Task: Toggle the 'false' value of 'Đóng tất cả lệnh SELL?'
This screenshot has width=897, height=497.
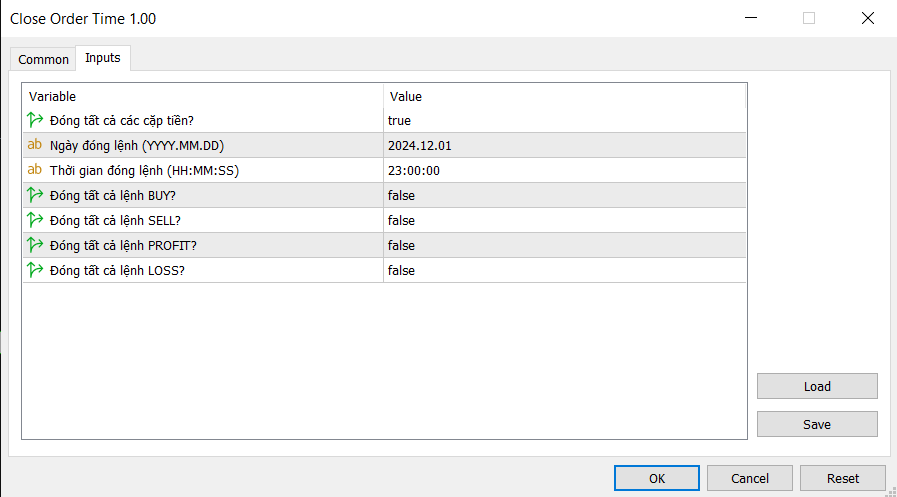Action: pyautogui.click(x=401, y=220)
